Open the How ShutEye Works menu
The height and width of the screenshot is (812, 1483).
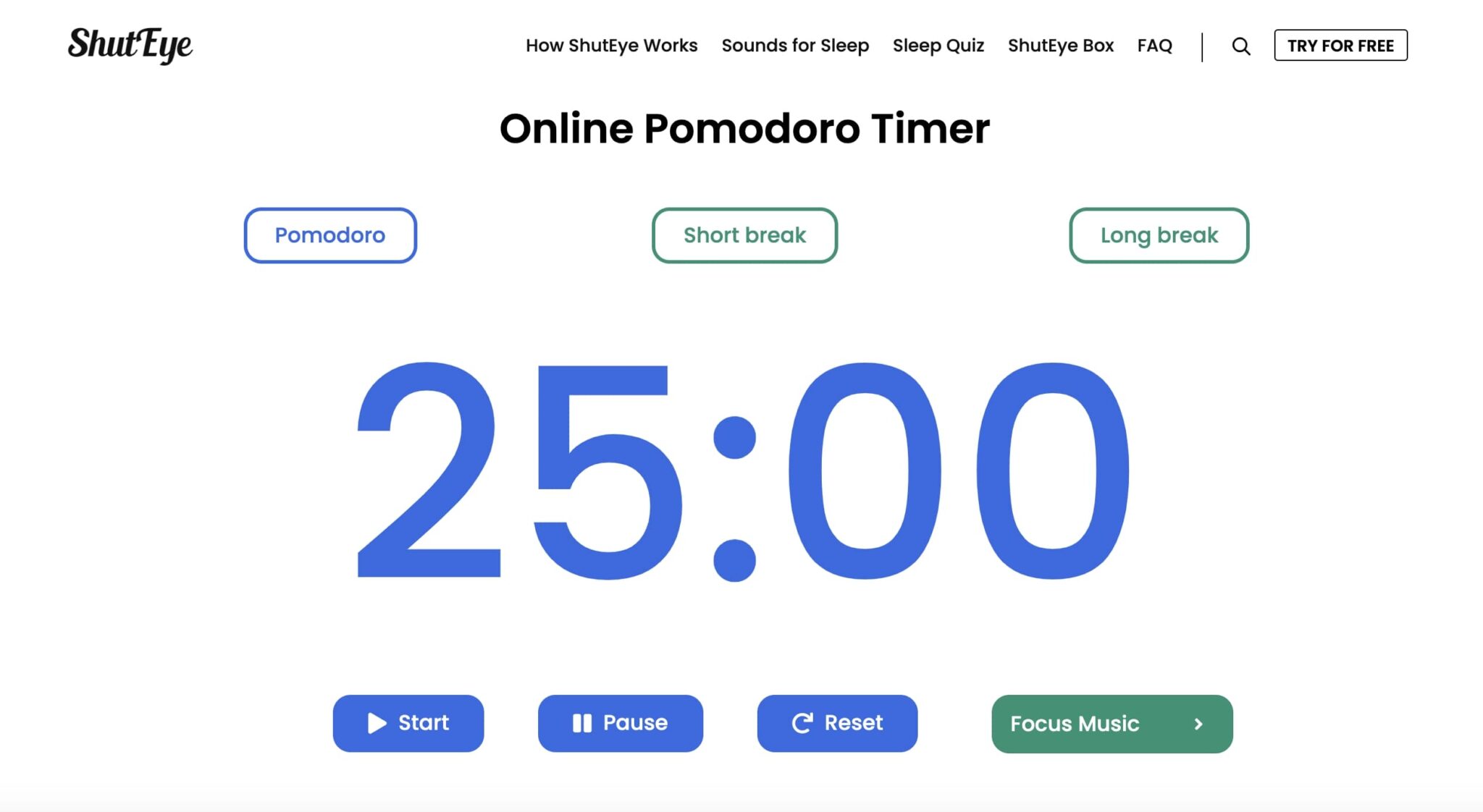point(611,45)
